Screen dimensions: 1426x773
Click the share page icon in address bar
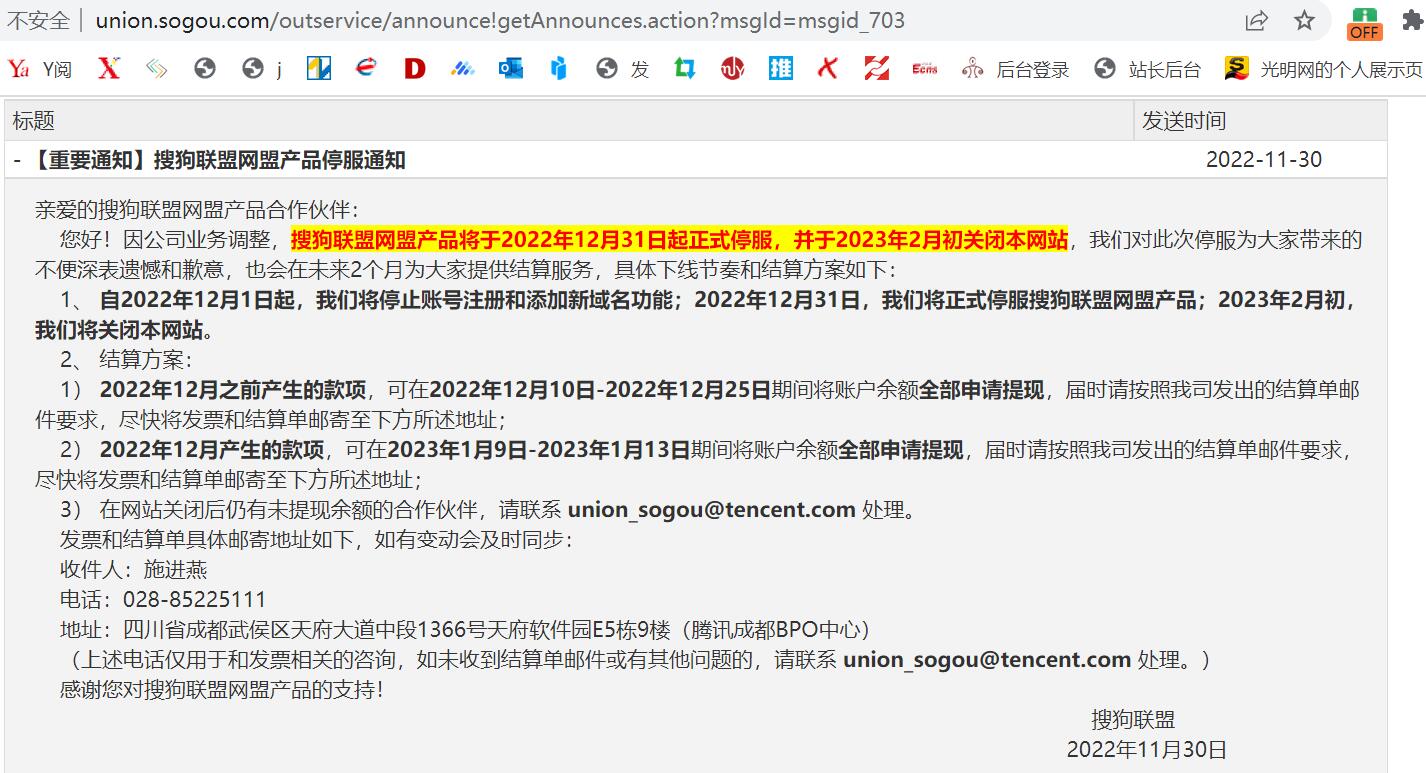click(x=1256, y=20)
